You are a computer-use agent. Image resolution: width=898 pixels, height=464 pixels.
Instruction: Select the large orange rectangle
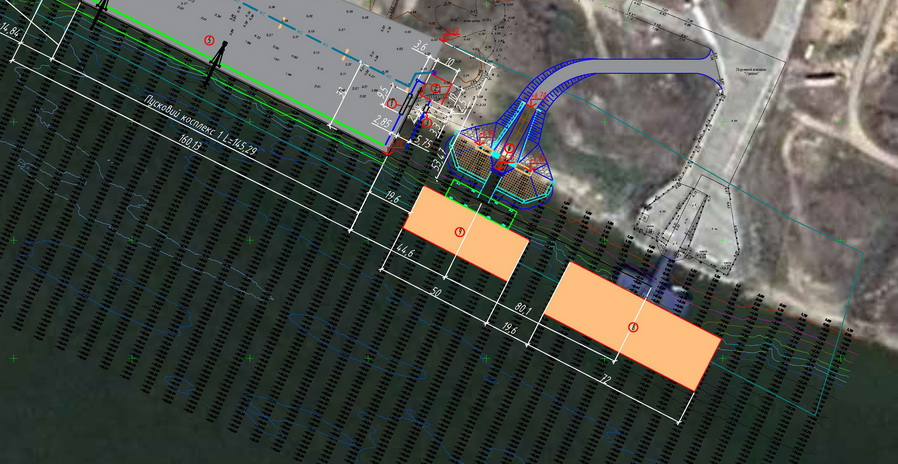point(632,327)
